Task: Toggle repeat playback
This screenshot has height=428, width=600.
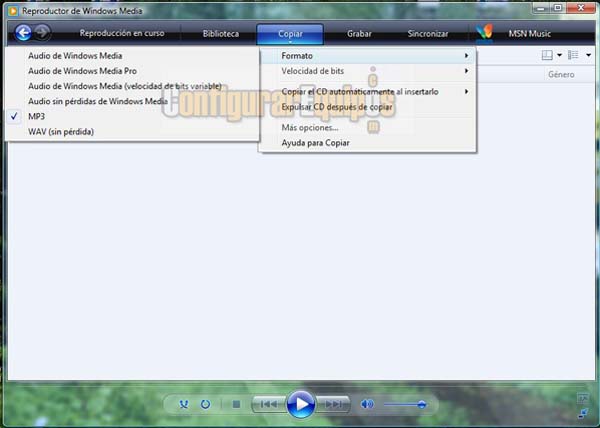Action: 205,404
